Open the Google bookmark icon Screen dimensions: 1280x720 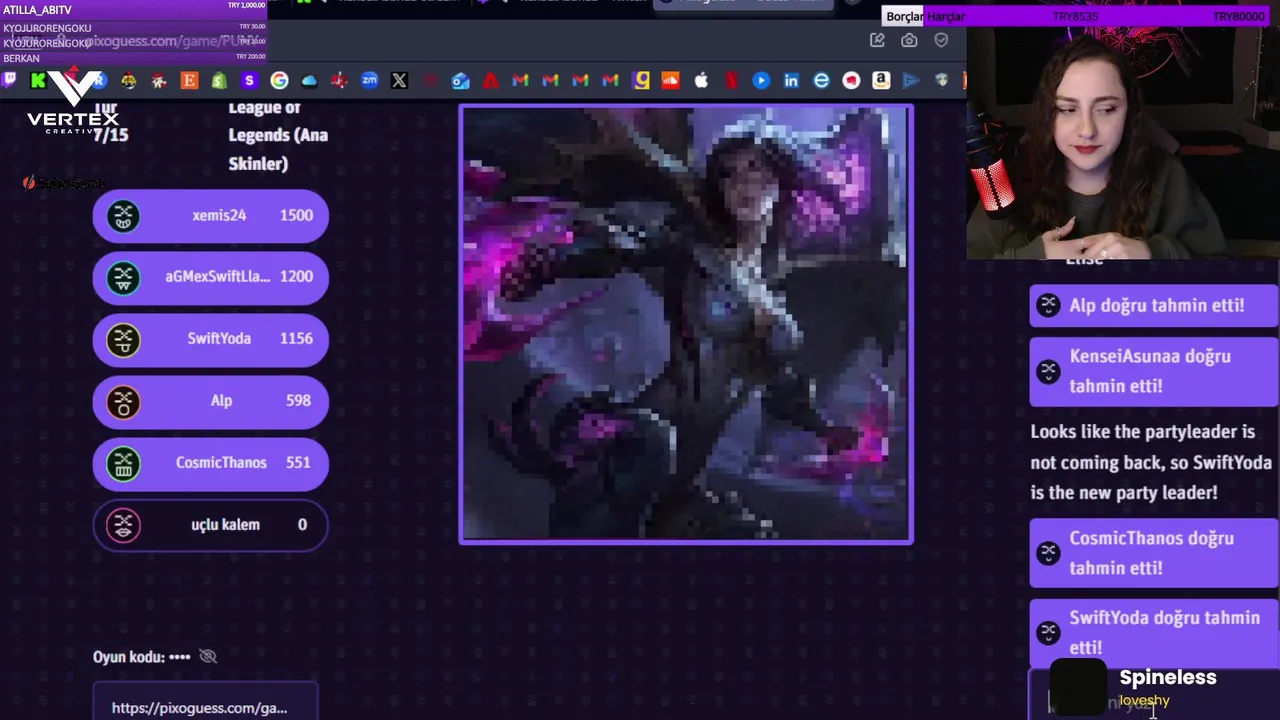coord(279,80)
